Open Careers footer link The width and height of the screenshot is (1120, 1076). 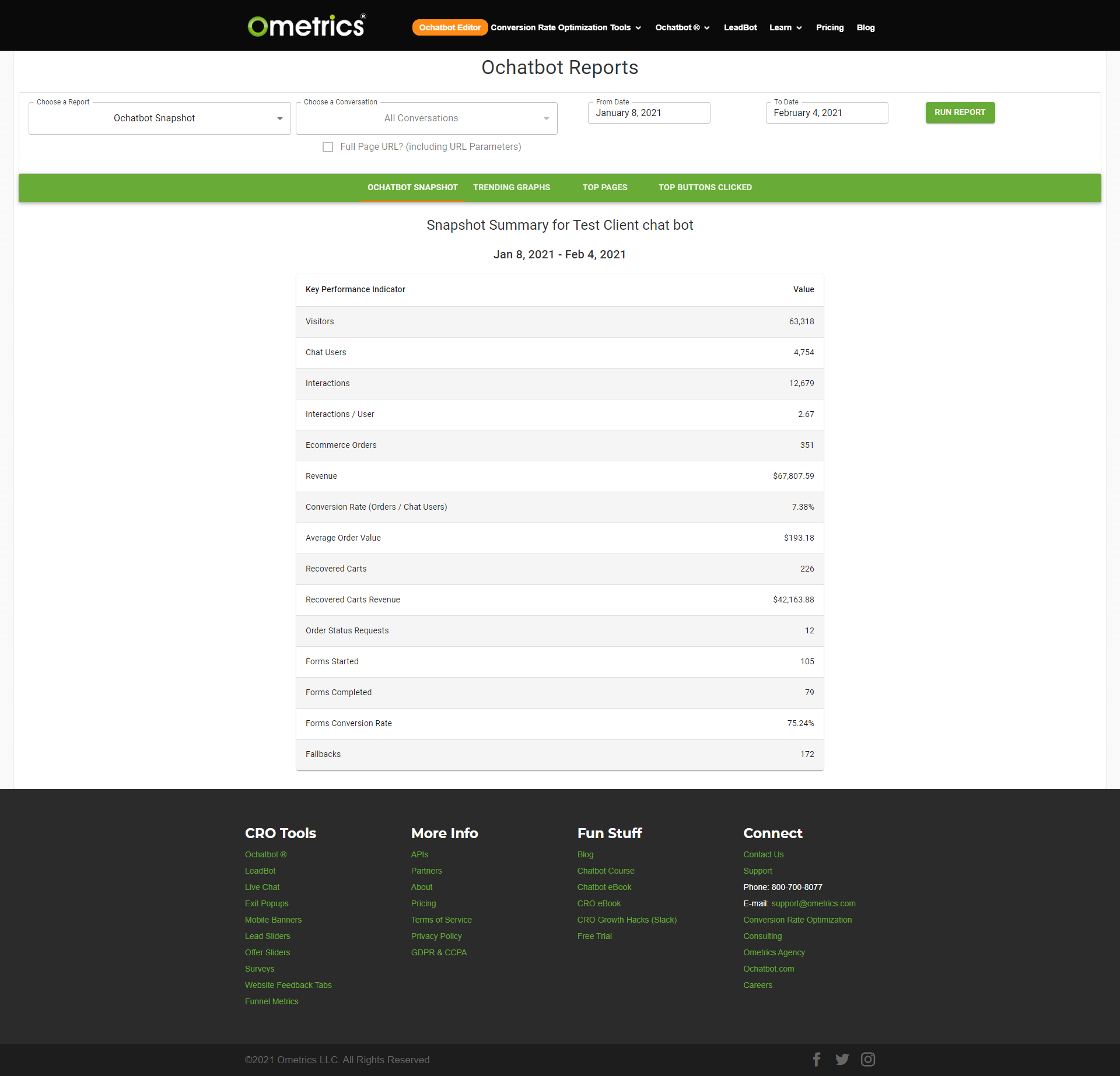757,985
